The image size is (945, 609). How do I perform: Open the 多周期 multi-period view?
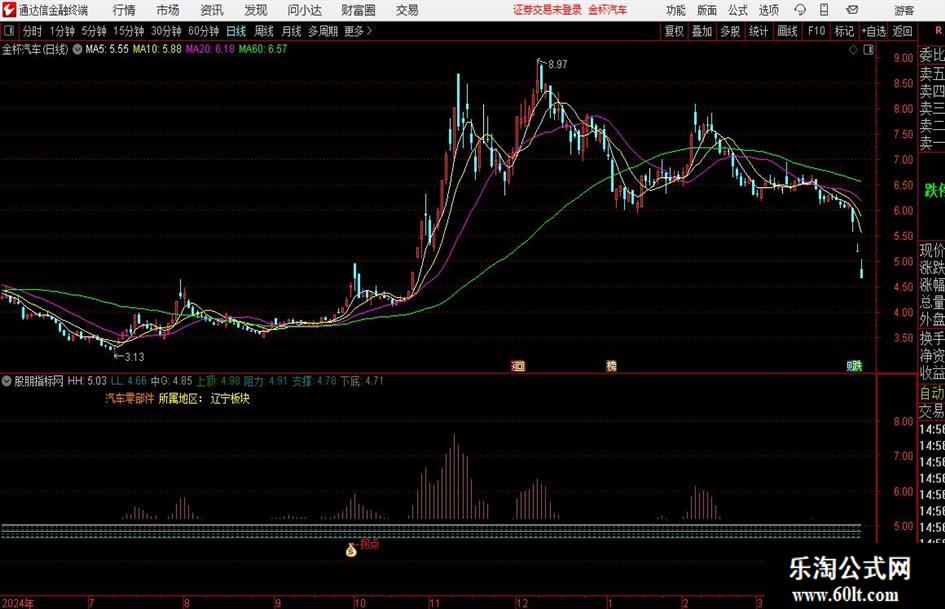pyautogui.click(x=323, y=31)
